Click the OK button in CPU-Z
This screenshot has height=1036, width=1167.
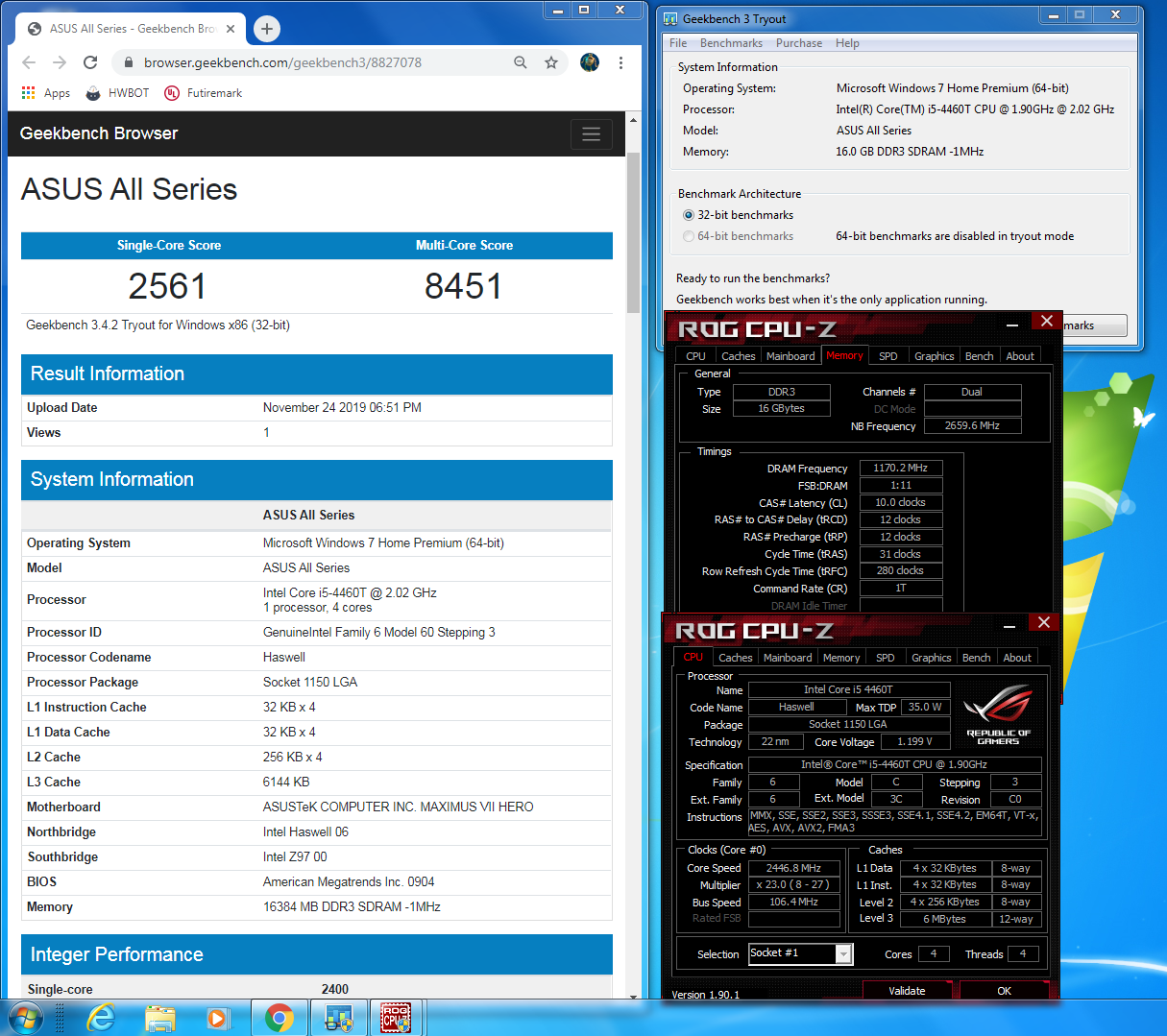1004,990
